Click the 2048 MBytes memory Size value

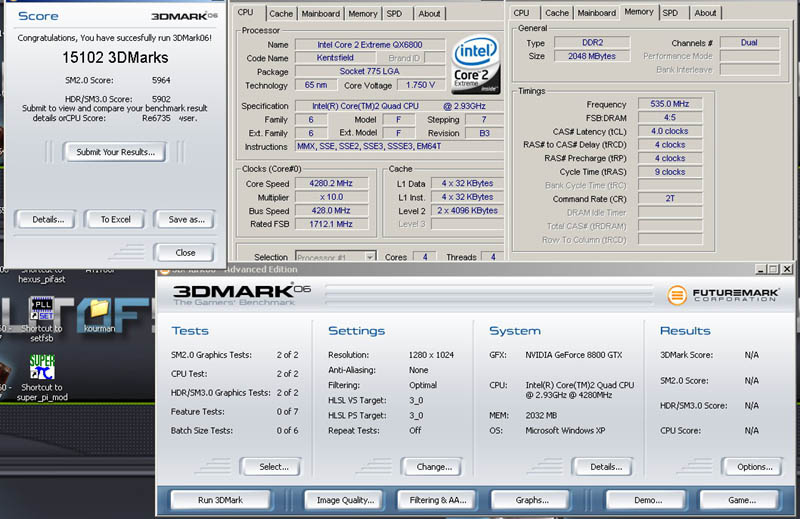click(592, 56)
